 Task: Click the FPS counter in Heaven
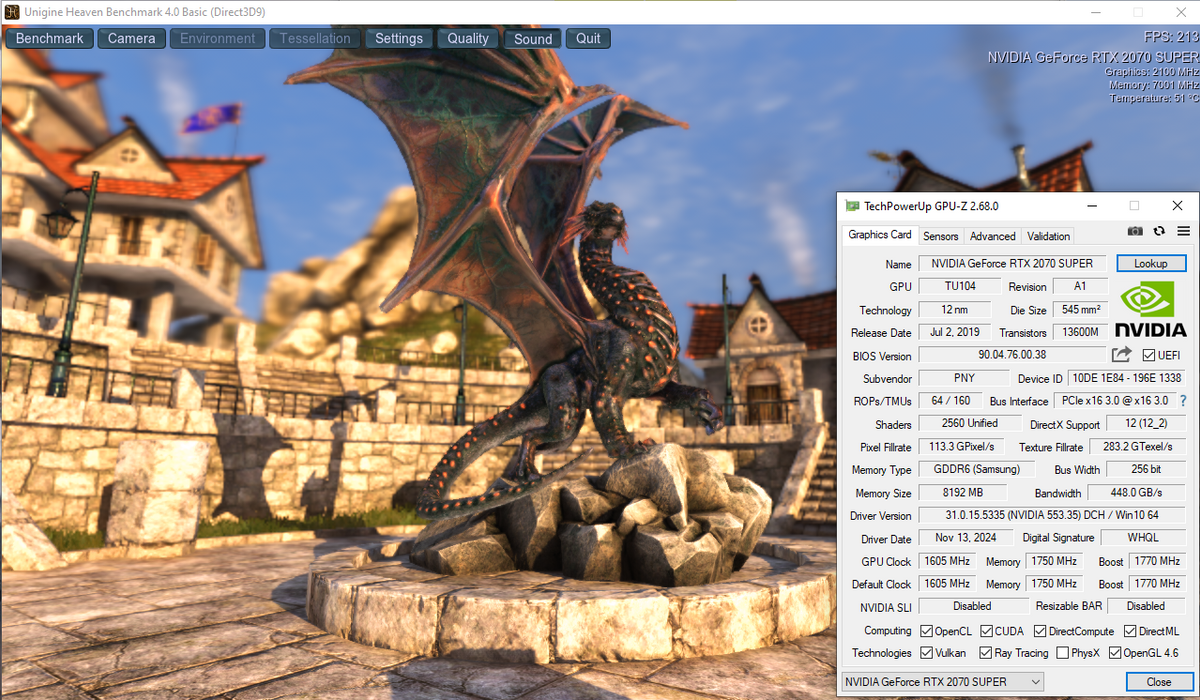tap(1172, 37)
